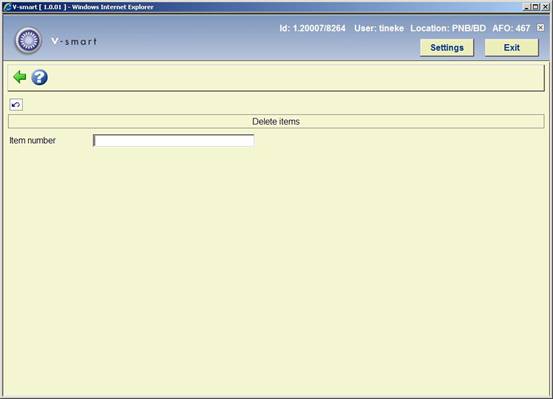Click the V-smart brand name text

coord(74,41)
